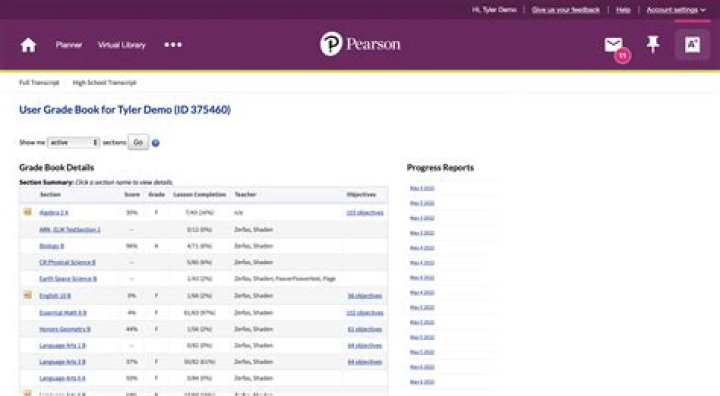Click the Progress Reports heading
The height and width of the screenshot is (396, 720).
pos(440,168)
